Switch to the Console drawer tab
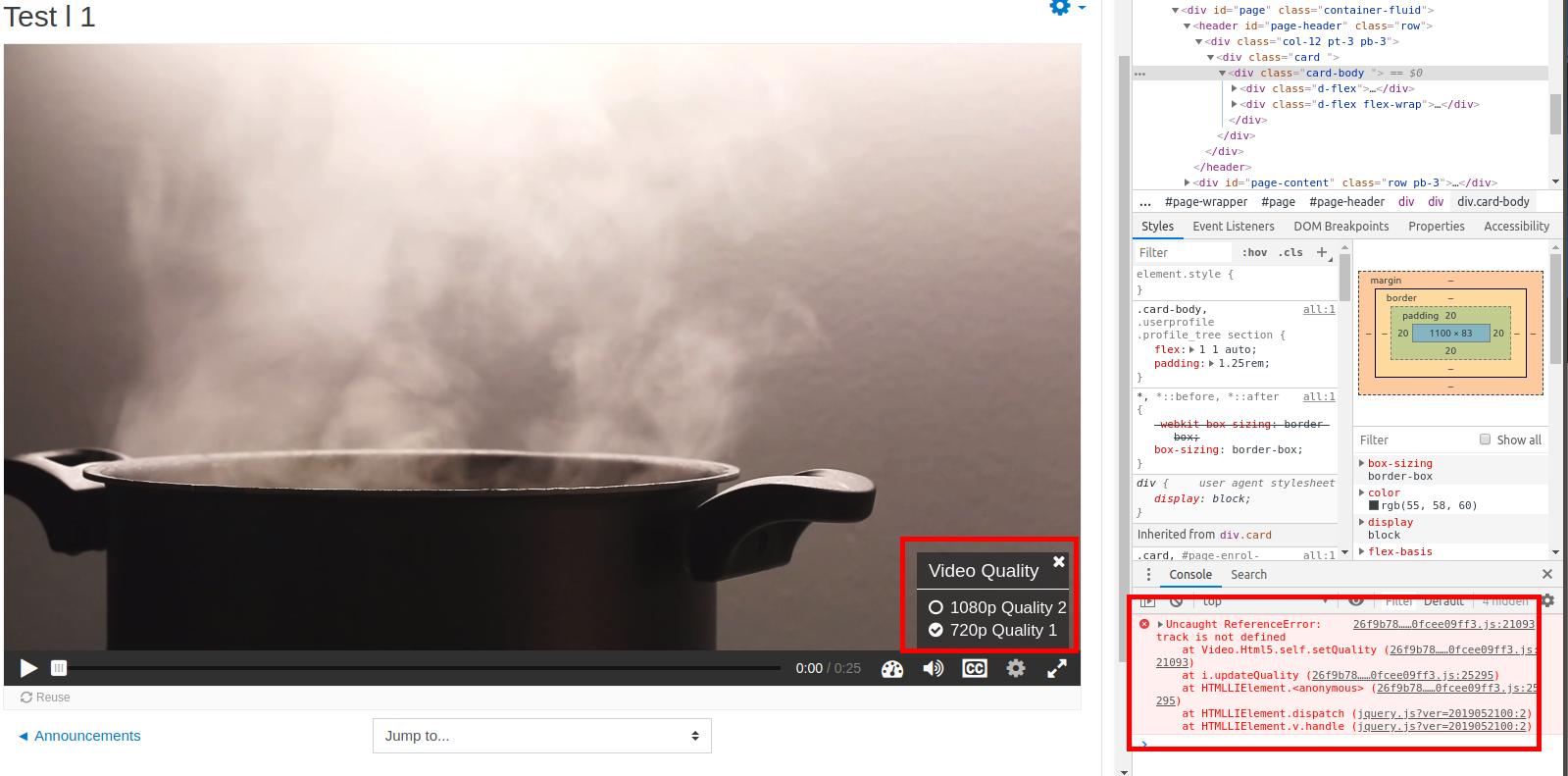Image resolution: width=1568 pixels, height=776 pixels. (x=1190, y=575)
